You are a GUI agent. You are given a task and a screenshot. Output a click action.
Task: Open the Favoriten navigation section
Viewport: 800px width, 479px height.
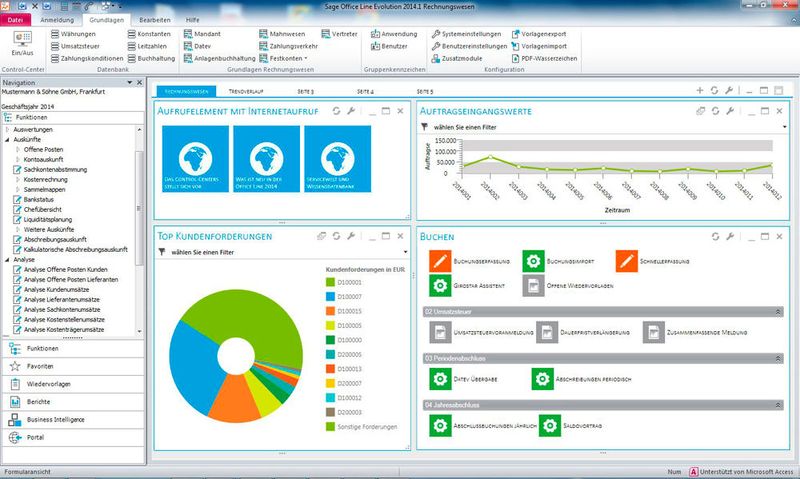click(73, 366)
